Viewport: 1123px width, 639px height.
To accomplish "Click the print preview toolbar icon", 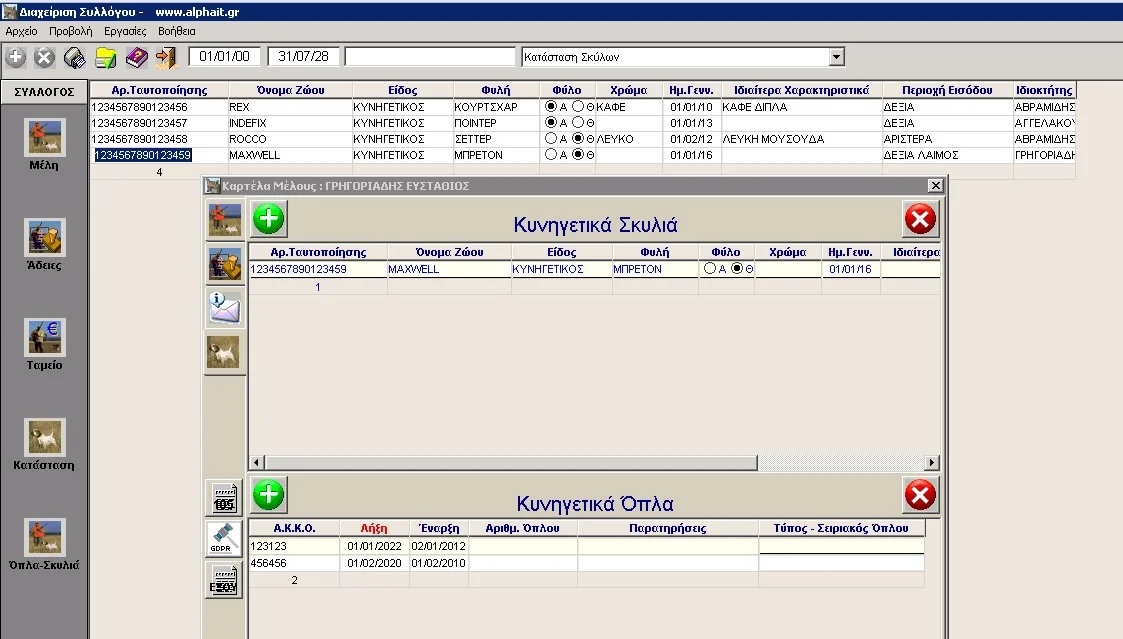I will (x=74, y=57).
